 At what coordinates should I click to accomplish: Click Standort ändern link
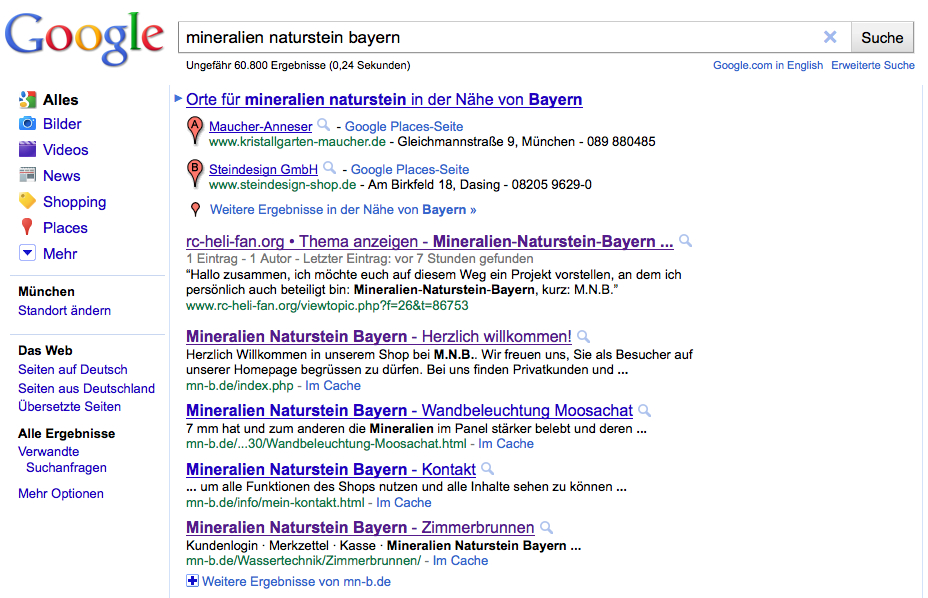click(x=64, y=310)
